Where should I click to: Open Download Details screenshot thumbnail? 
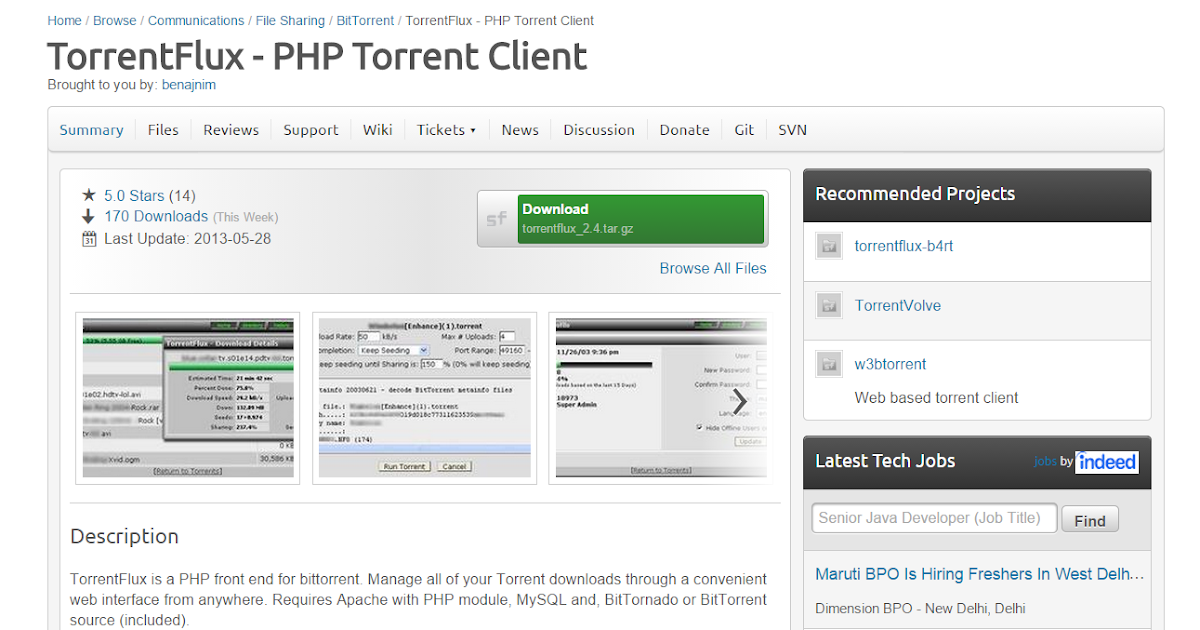tap(188, 398)
